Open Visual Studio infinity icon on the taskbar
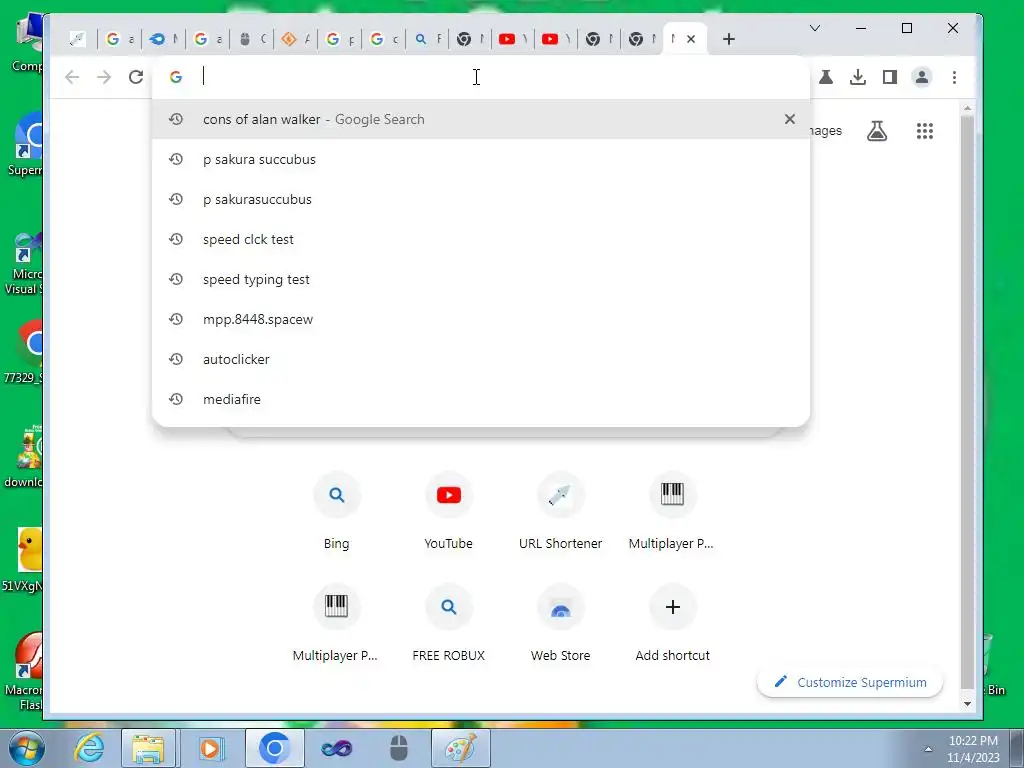 click(x=336, y=748)
